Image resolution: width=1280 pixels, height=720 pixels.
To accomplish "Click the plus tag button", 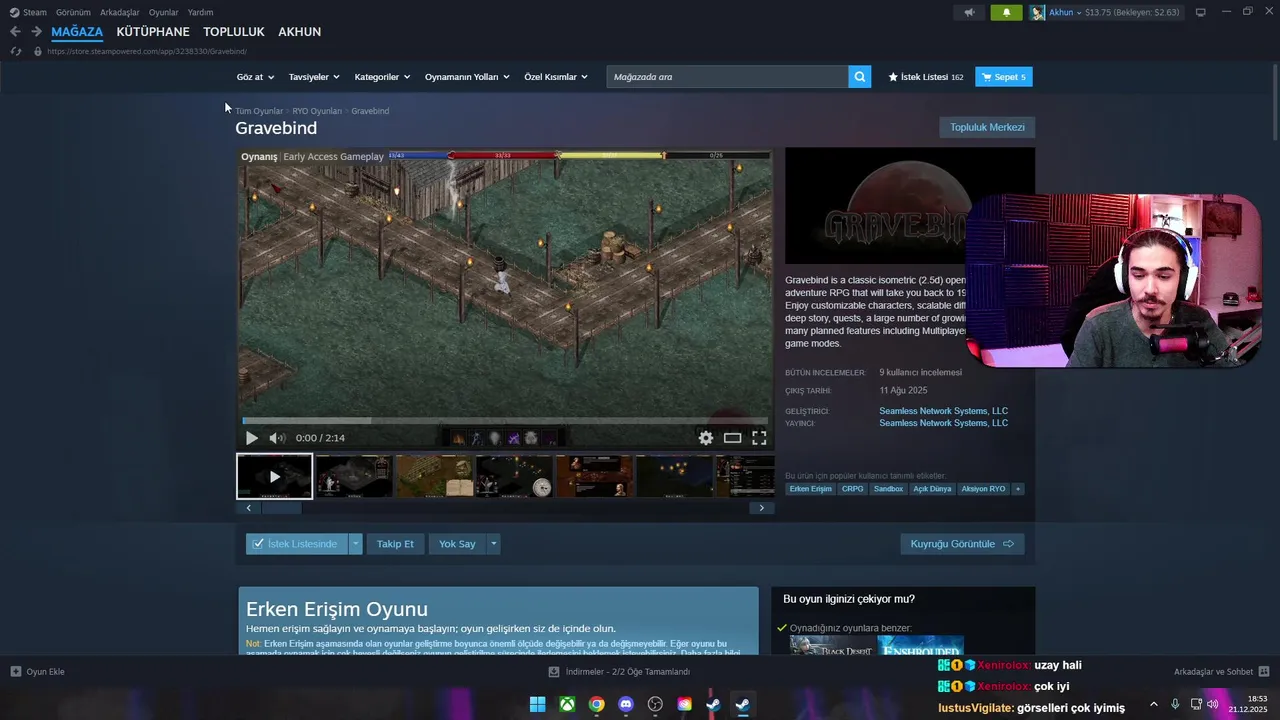I will click(x=1018, y=489).
